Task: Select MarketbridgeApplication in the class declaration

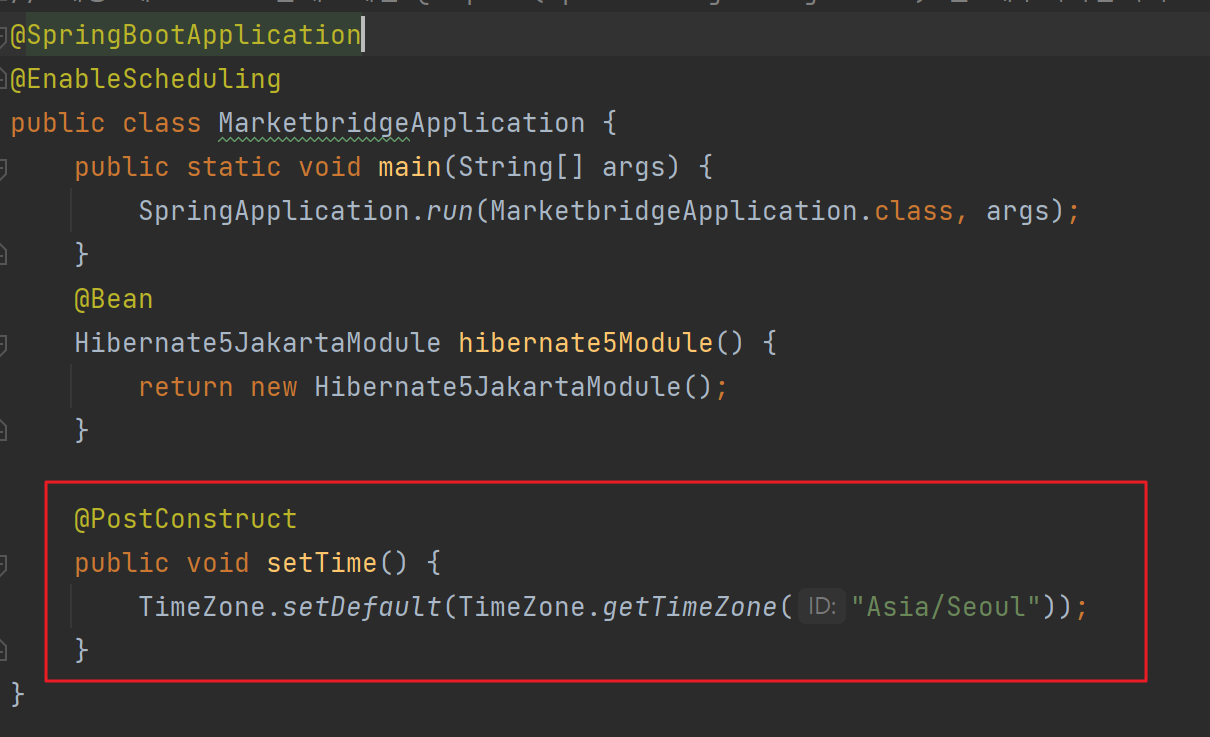Action: (x=401, y=123)
